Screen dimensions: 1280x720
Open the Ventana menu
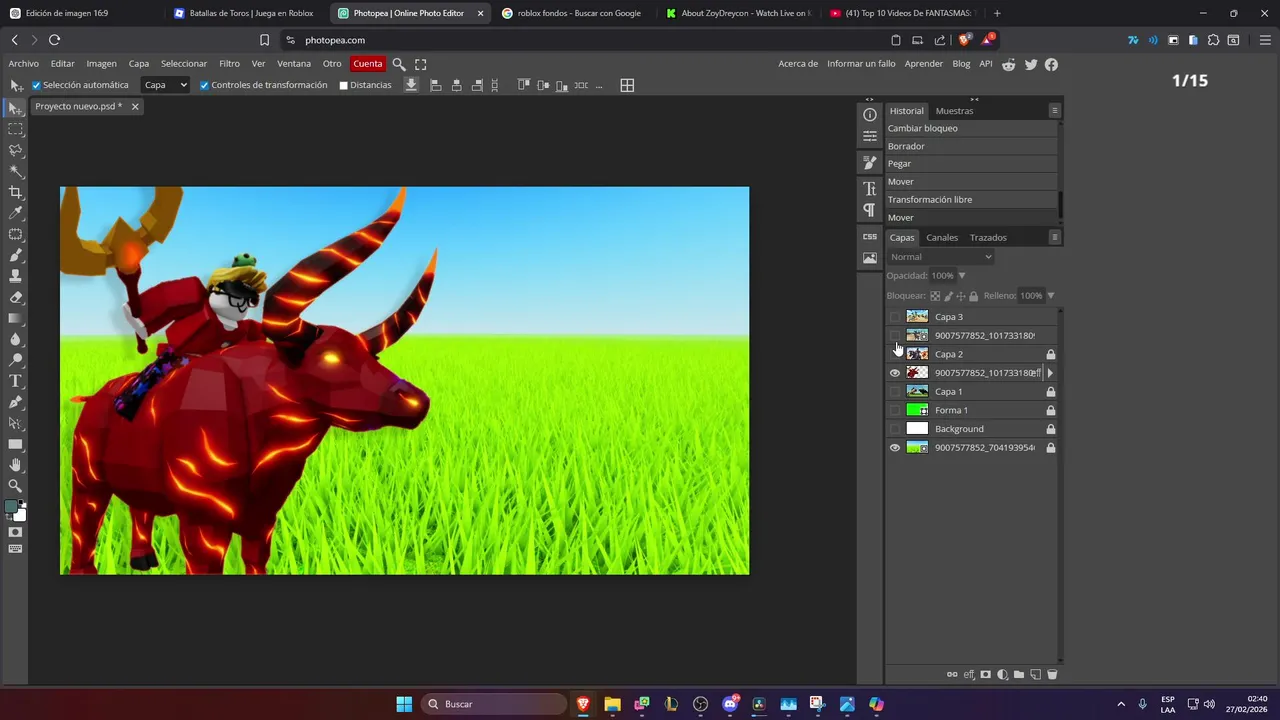(x=294, y=64)
